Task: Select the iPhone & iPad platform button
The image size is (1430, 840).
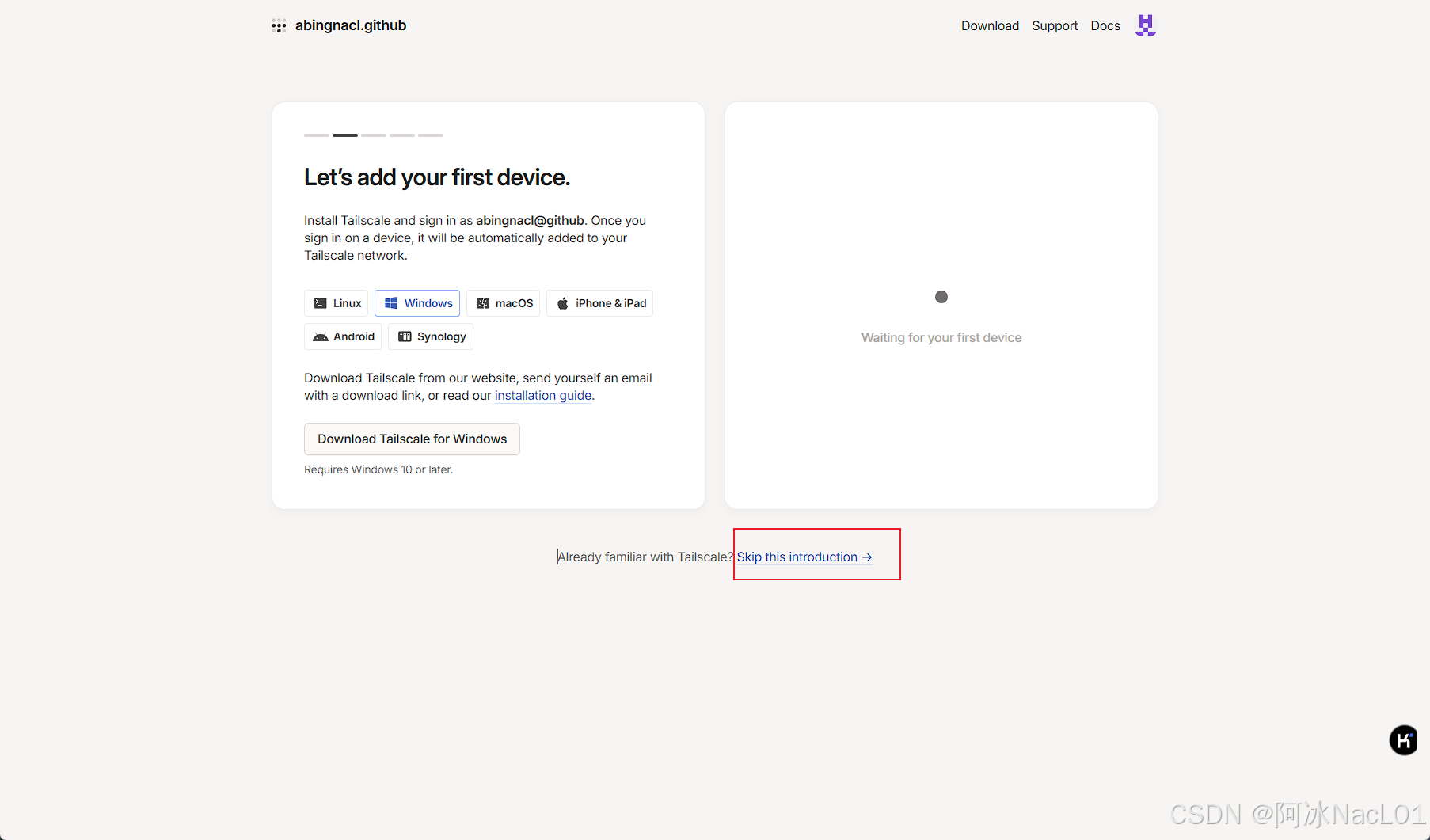Action: (599, 303)
